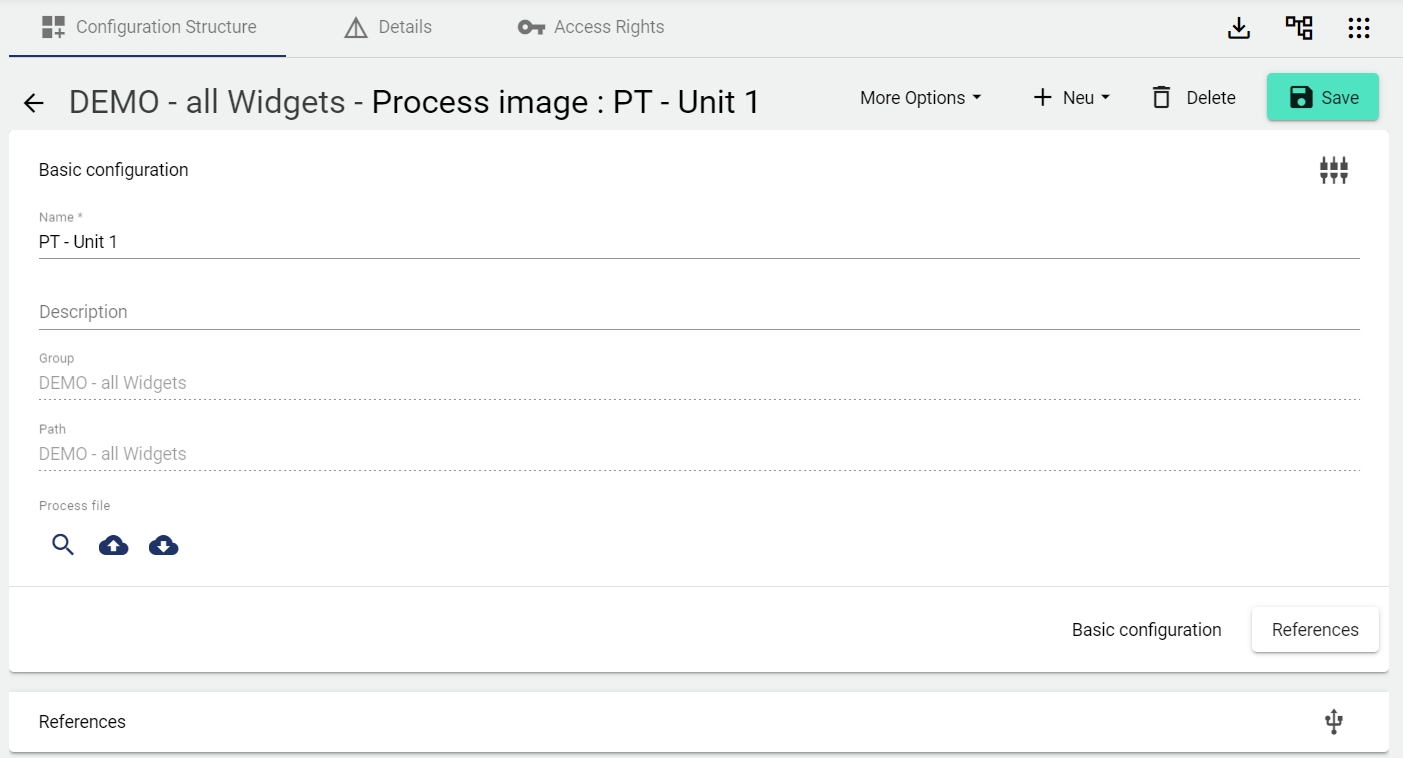This screenshot has width=1403, height=758.
Task: Click the back arrow icon
Action: coord(34,103)
